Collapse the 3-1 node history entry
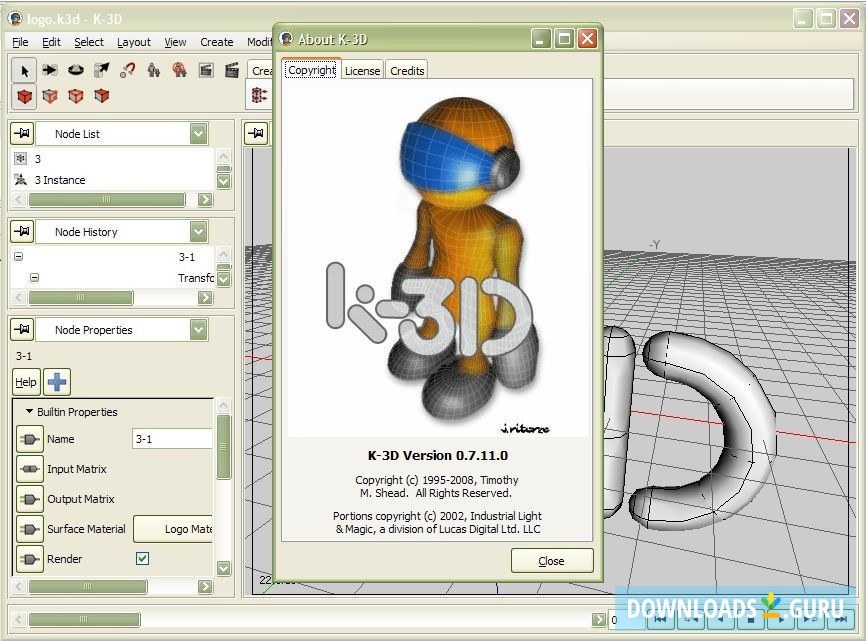 point(18,257)
